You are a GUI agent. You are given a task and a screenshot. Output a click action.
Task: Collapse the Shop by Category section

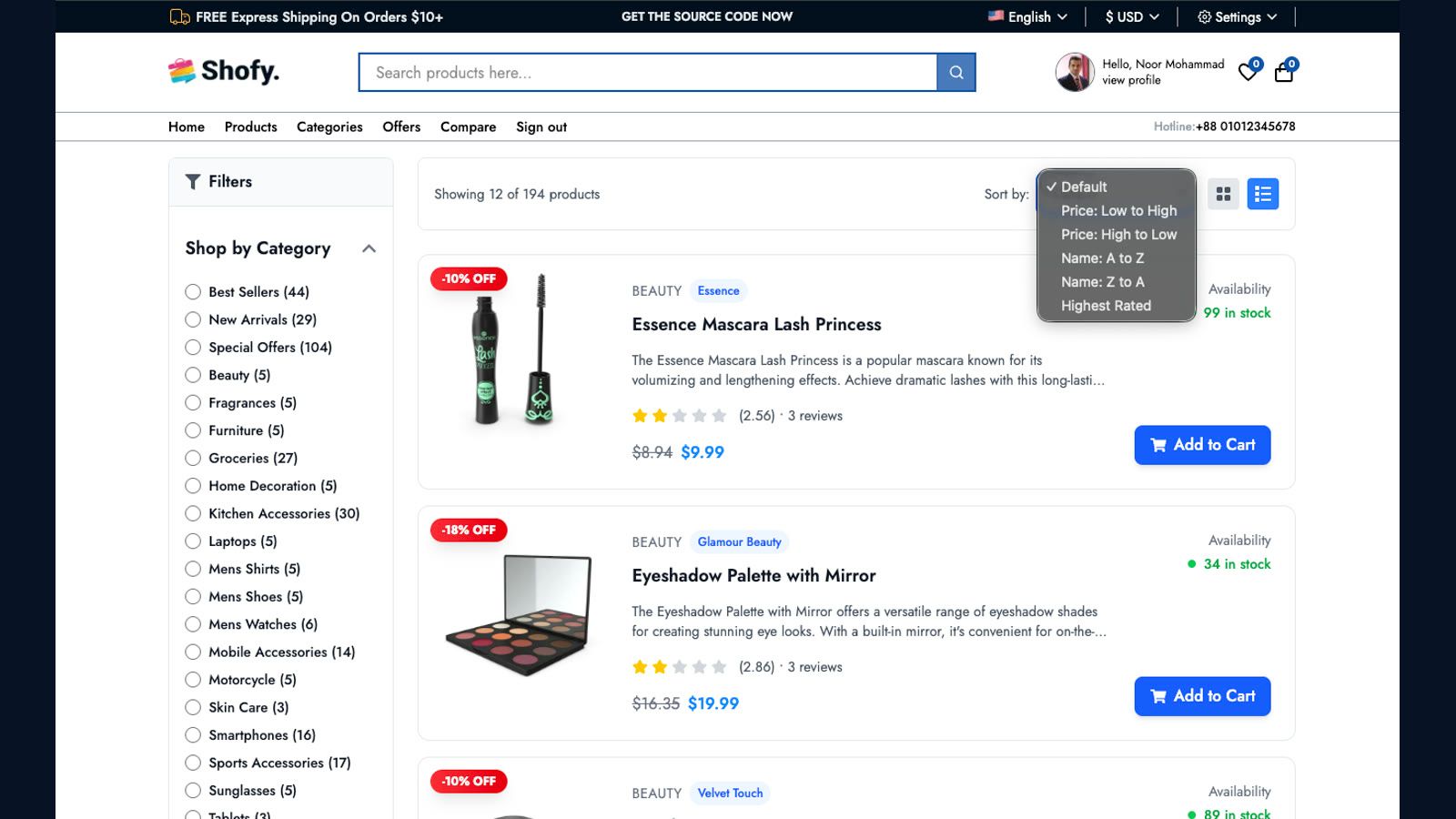(x=369, y=248)
